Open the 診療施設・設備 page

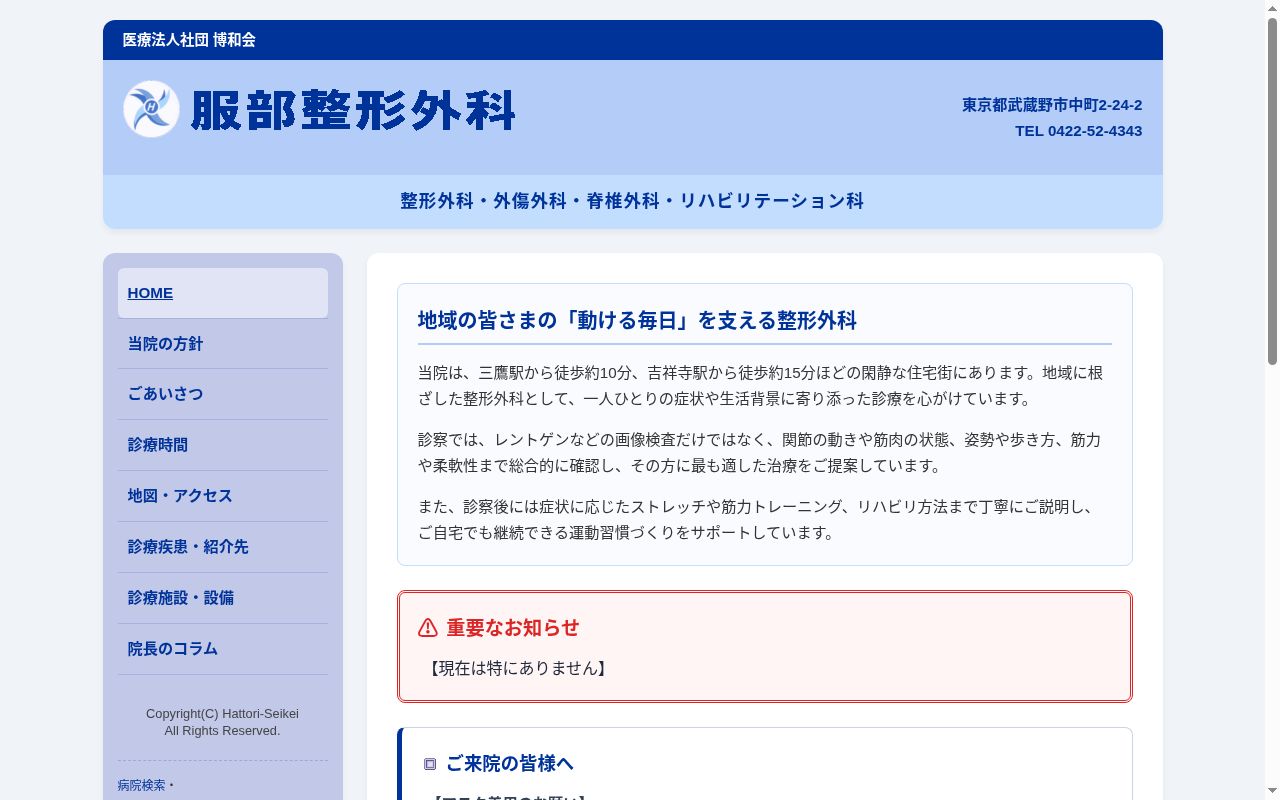coord(223,599)
